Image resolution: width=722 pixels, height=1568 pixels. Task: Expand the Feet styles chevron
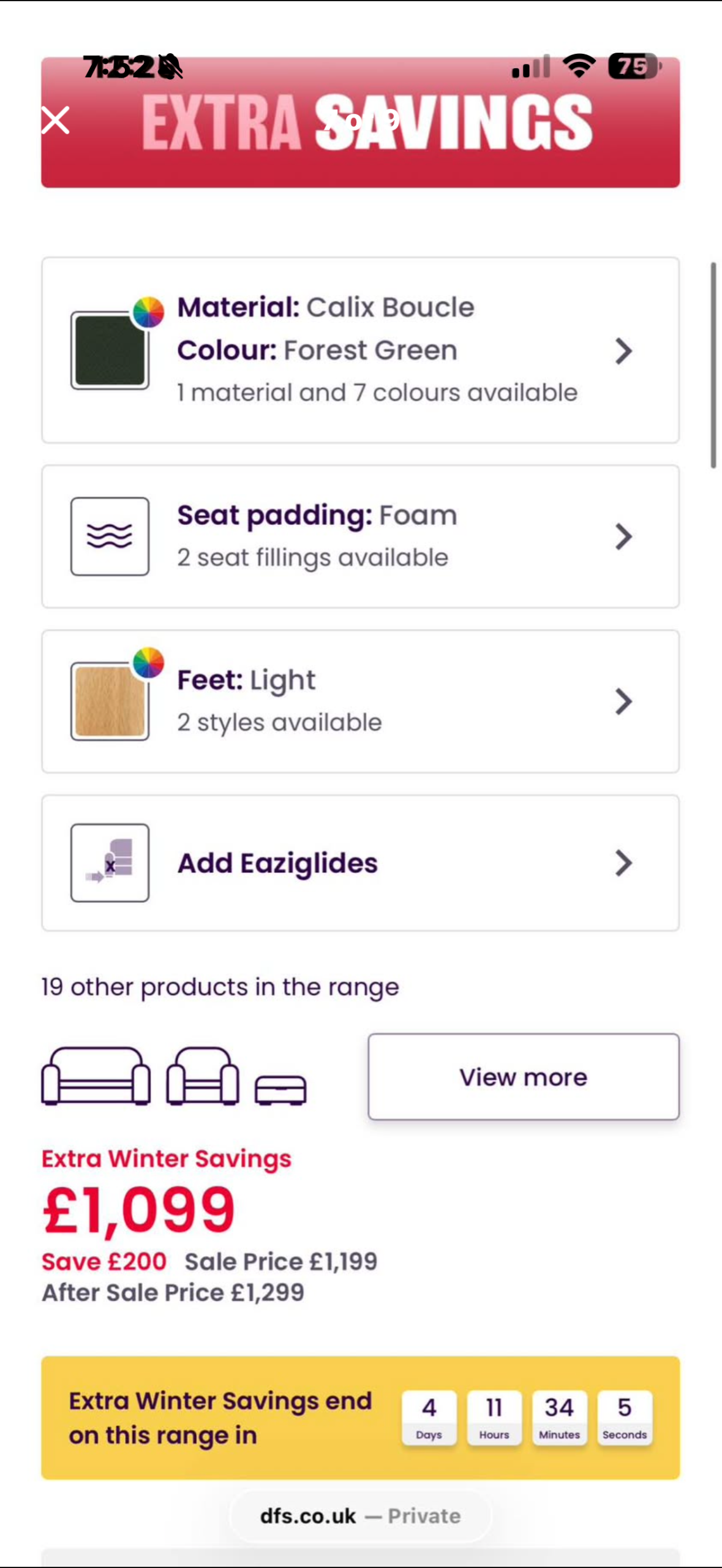(x=623, y=701)
